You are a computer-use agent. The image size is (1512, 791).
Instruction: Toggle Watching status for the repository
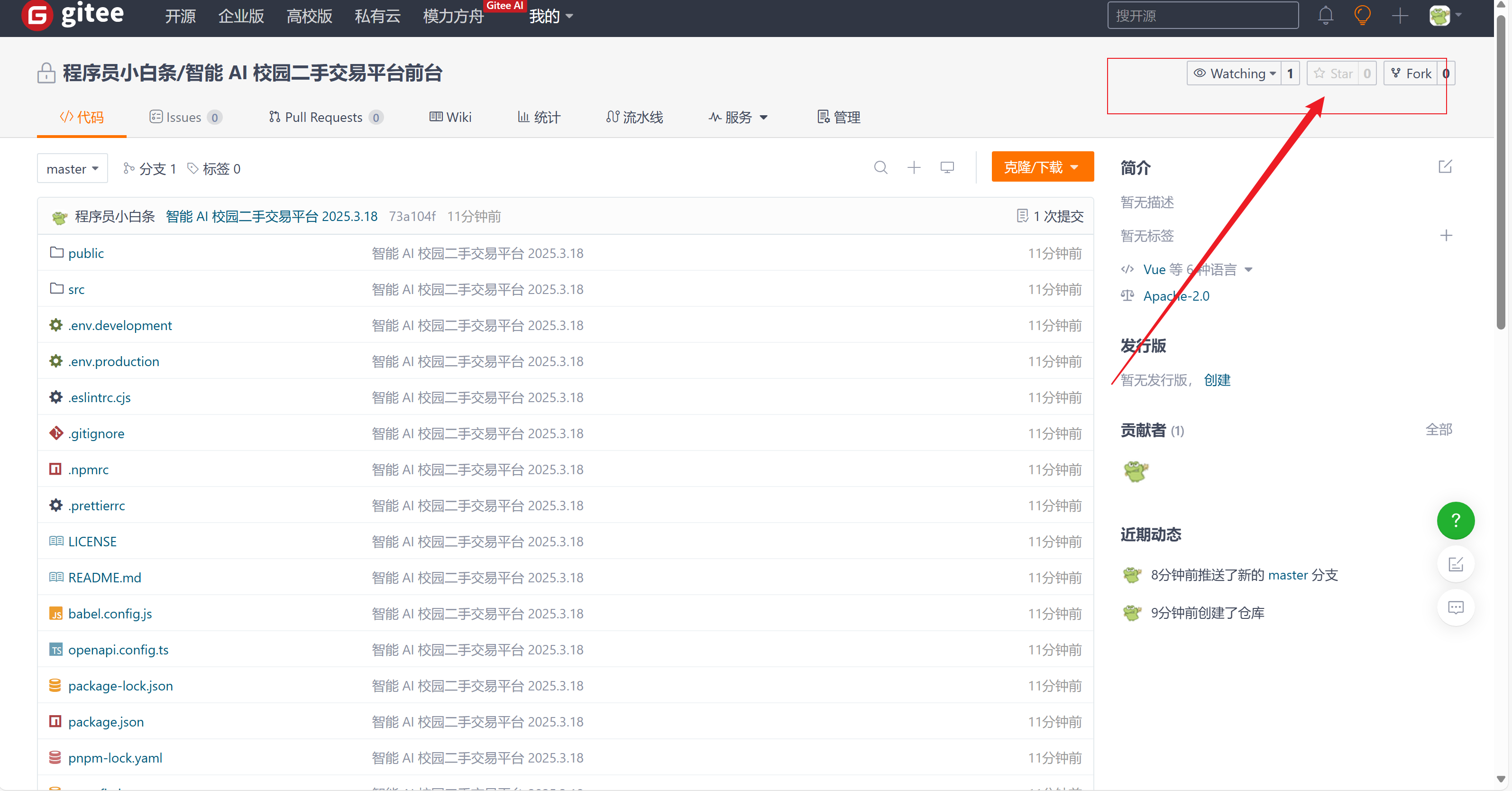click(1234, 74)
